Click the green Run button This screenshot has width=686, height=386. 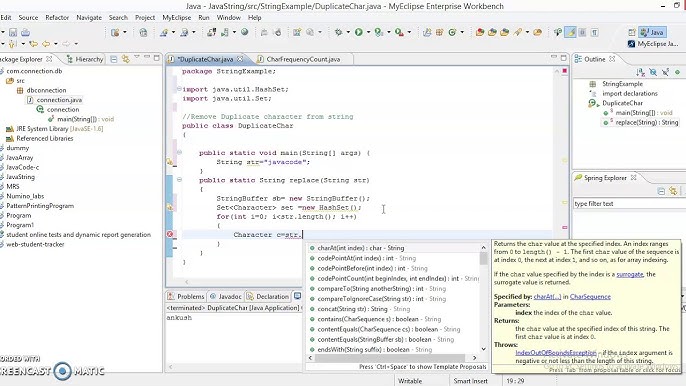(x=359, y=32)
